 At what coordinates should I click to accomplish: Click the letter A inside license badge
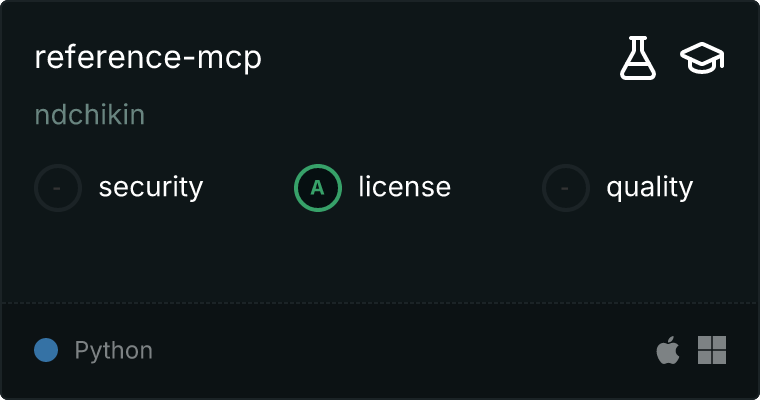point(317,188)
